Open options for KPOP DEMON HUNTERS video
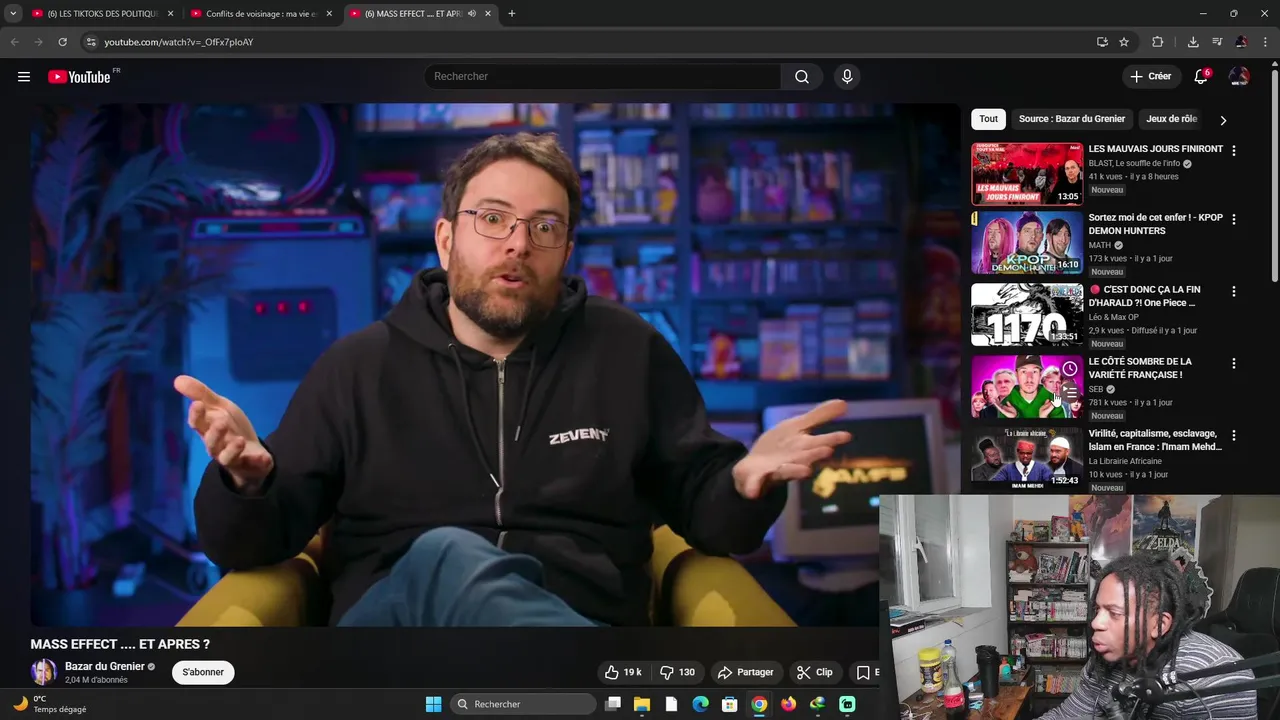The width and height of the screenshot is (1280, 720). pyautogui.click(x=1233, y=219)
